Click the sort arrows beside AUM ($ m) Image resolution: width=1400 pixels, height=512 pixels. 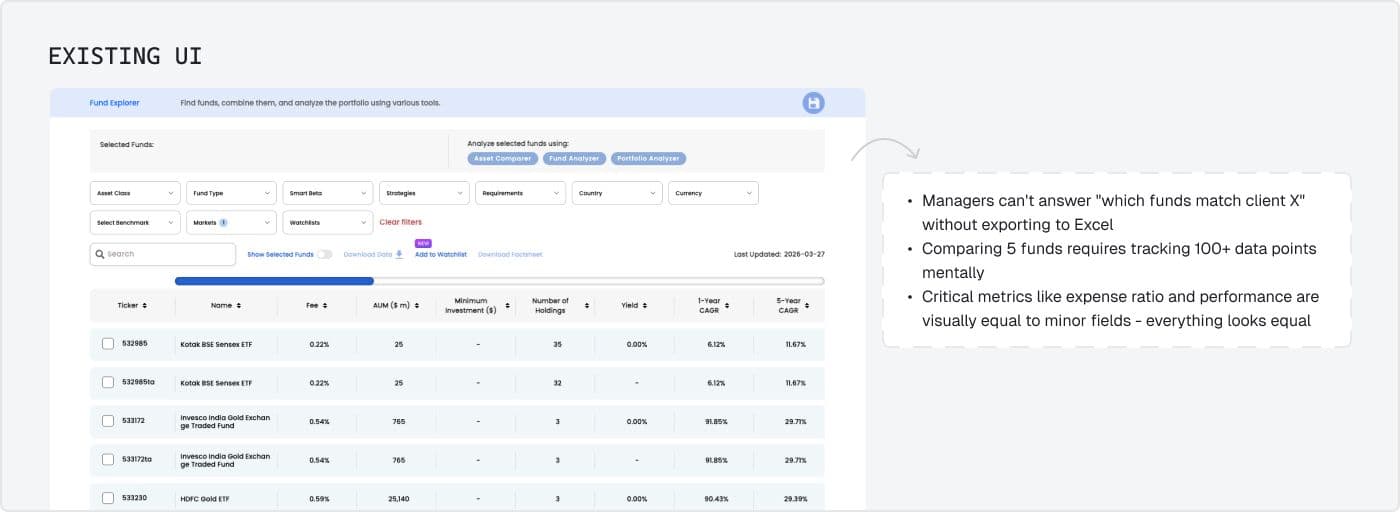coord(417,305)
